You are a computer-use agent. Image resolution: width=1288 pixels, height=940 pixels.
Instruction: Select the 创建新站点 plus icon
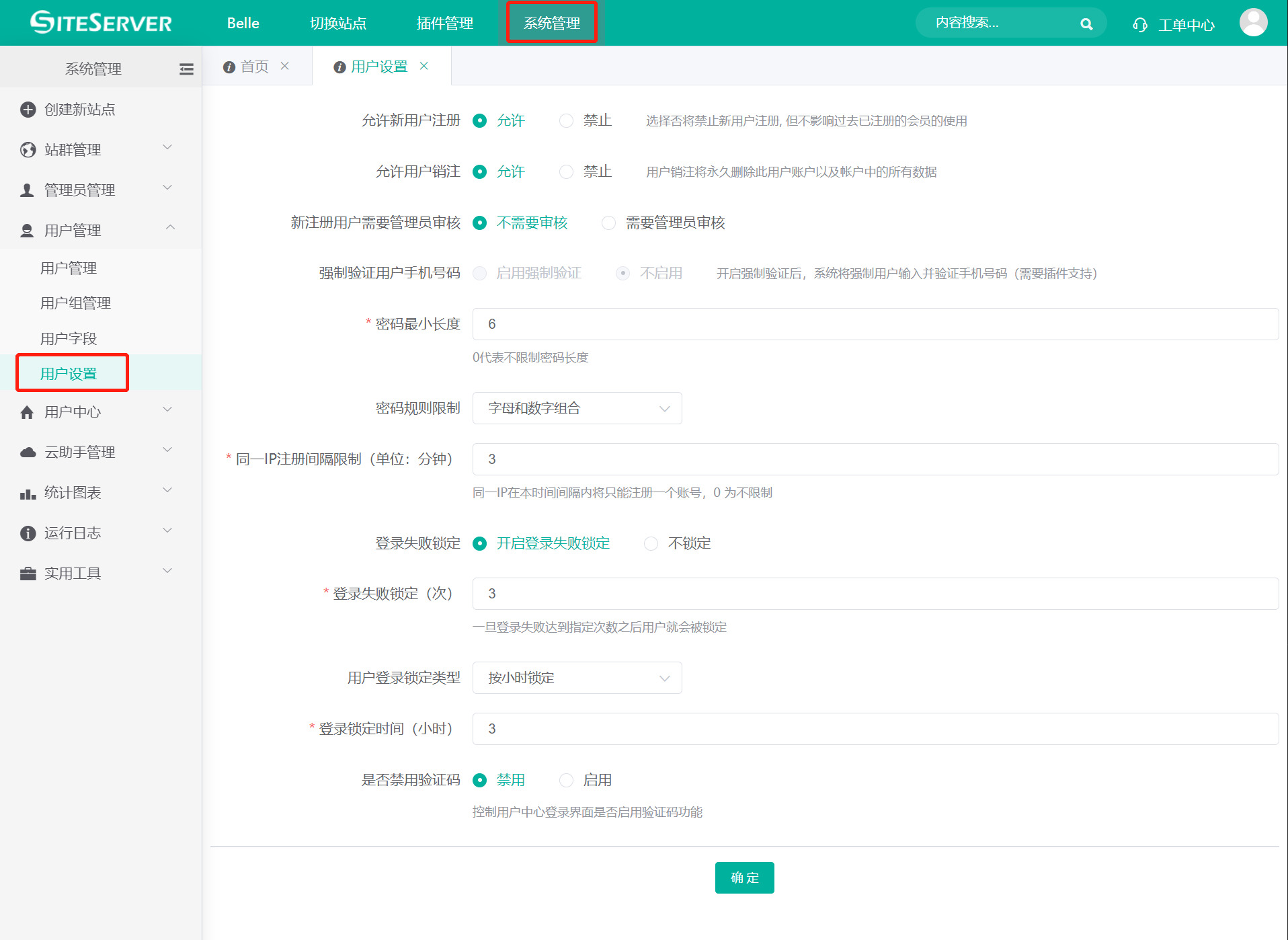28,109
